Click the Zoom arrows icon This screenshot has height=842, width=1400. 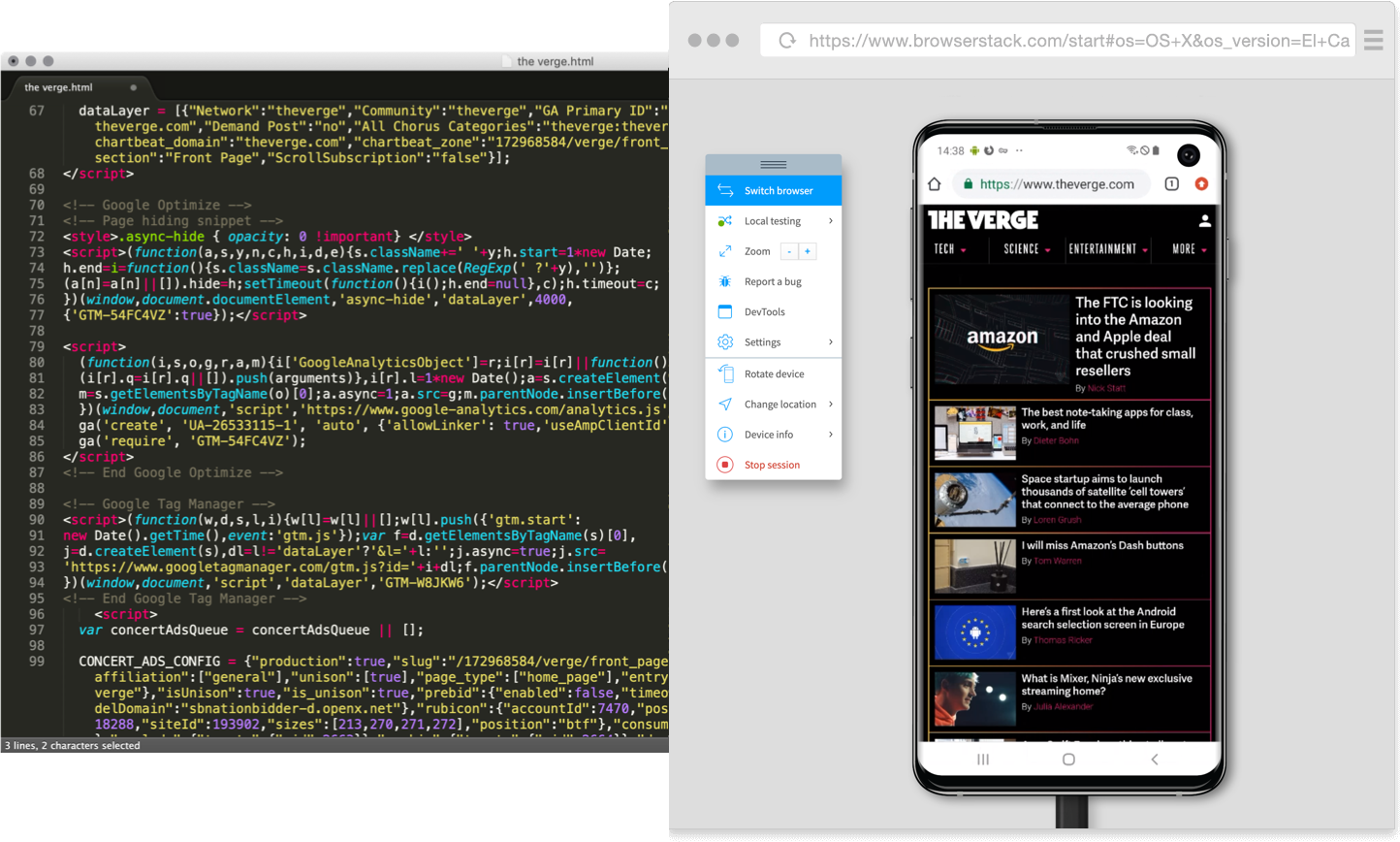pyautogui.click(x=724, y=251)
